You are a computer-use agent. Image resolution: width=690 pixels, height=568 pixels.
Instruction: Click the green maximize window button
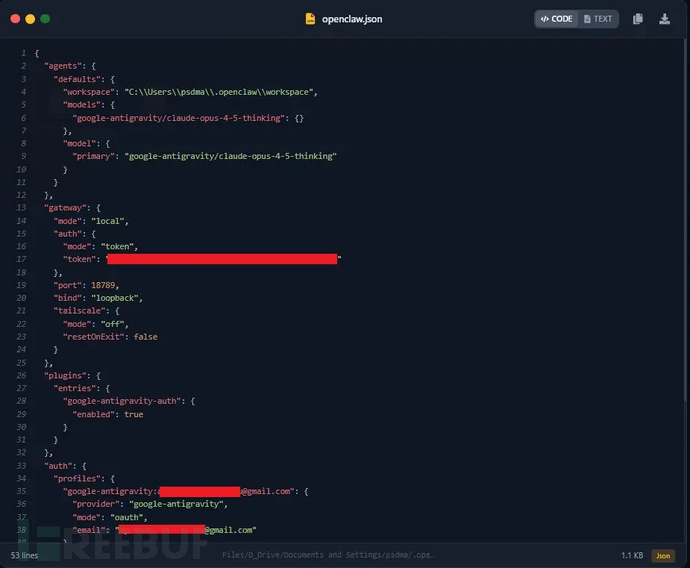45,18
